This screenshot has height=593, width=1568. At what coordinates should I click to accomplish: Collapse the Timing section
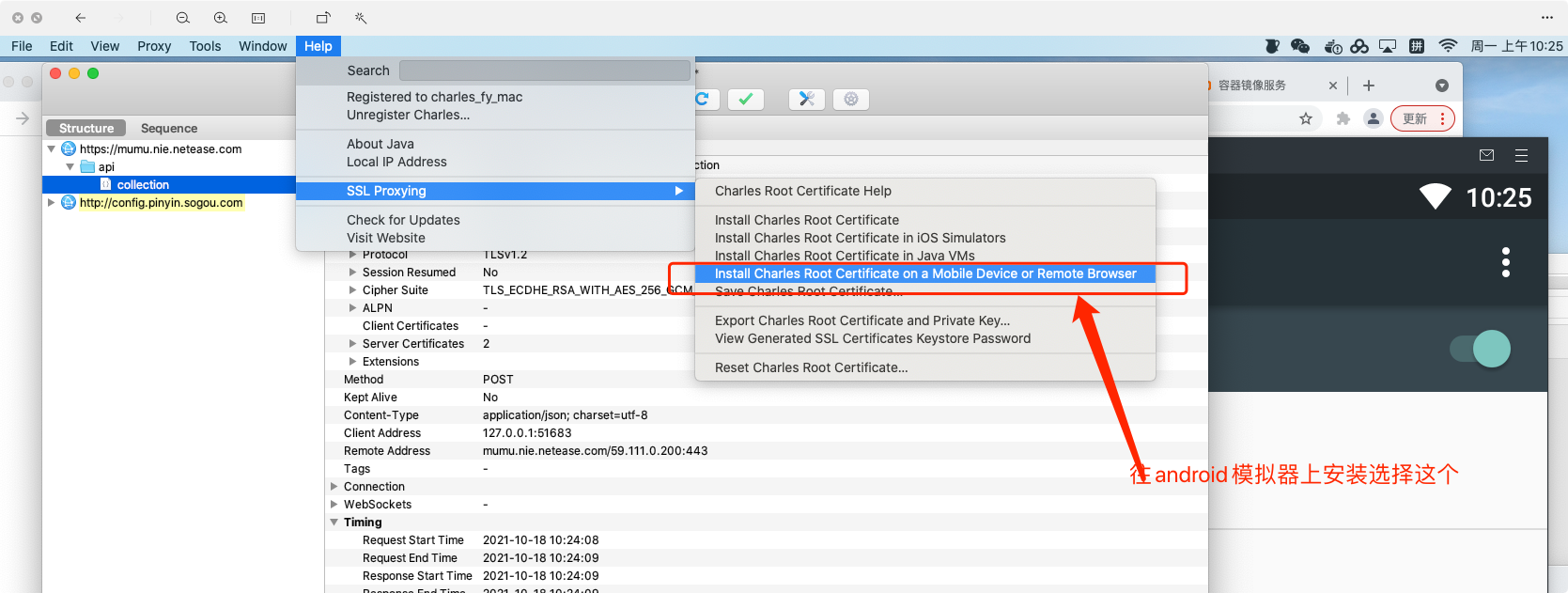tap(334, 523)
